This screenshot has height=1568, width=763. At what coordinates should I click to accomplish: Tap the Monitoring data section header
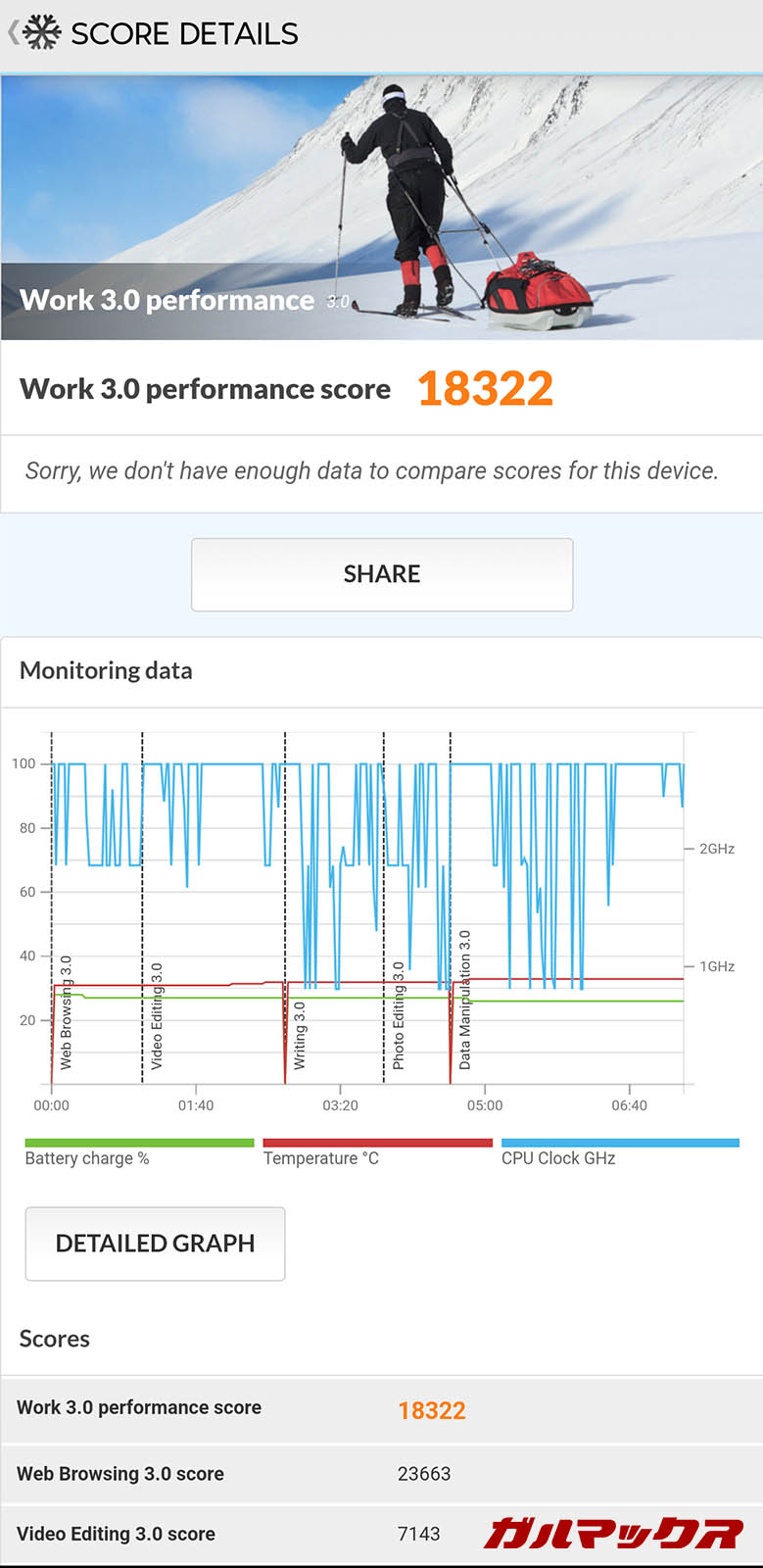click(x=106, y=670)
